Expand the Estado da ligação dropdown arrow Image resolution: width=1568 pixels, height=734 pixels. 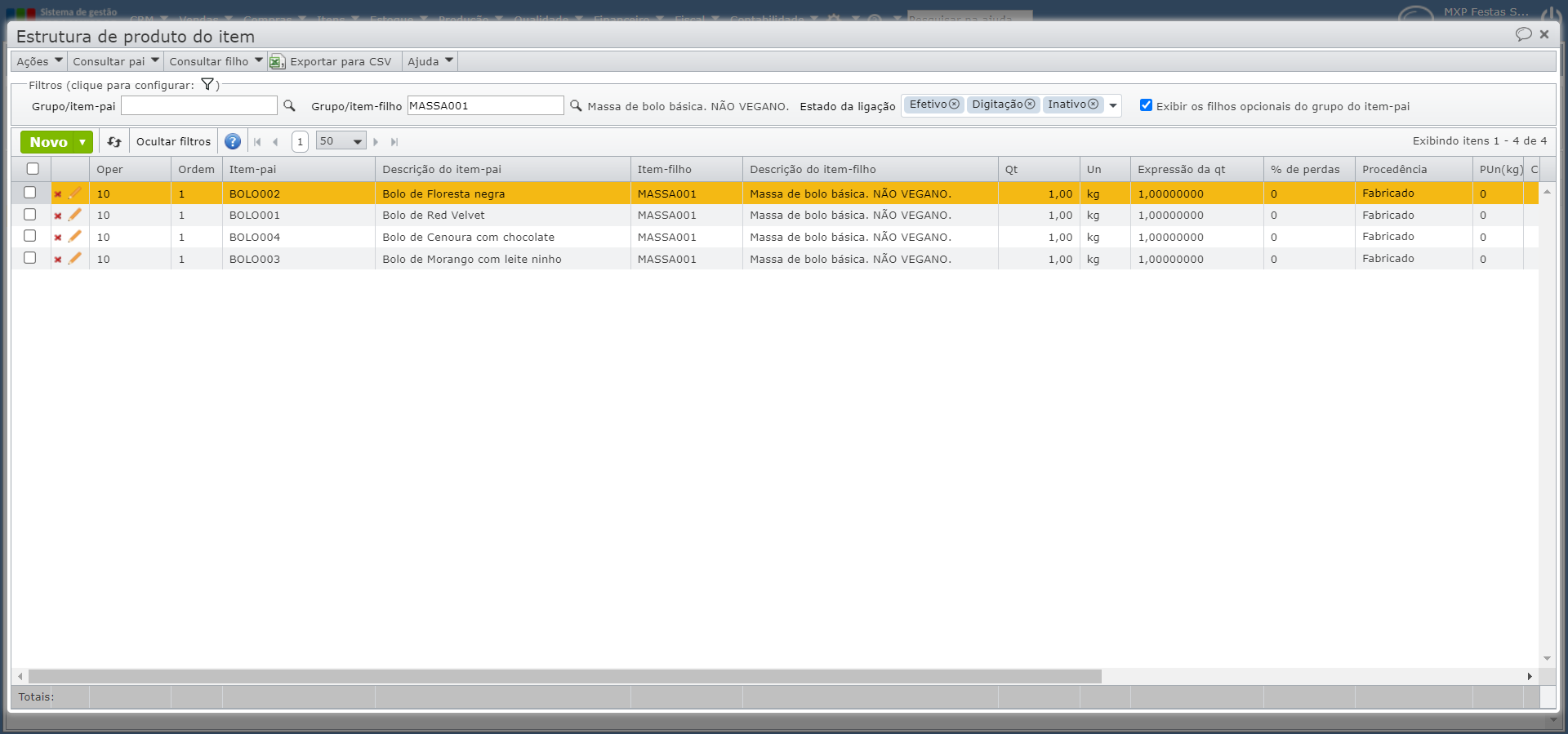(1113, 105)
